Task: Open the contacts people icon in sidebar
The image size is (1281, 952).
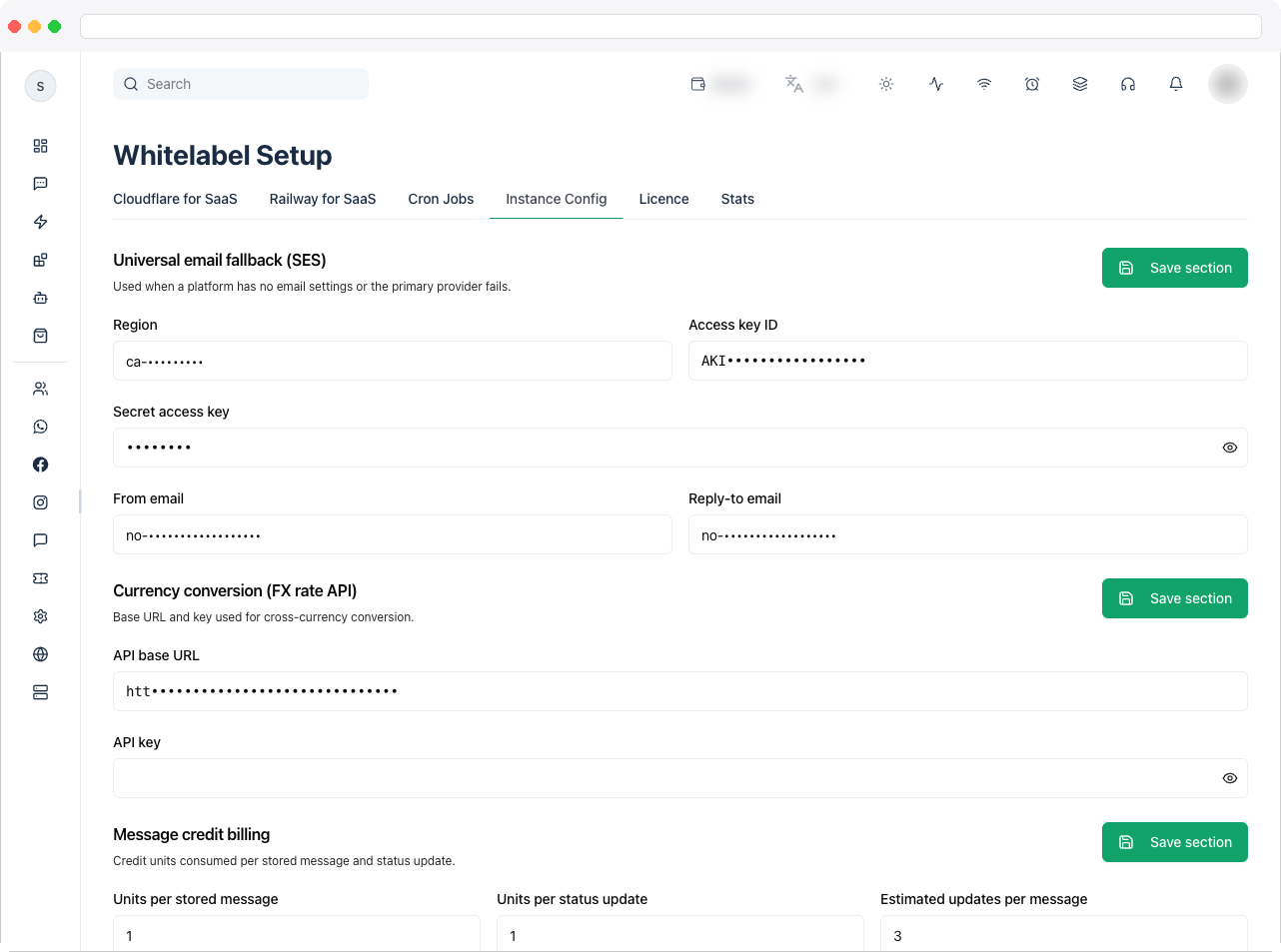Action: coord(40,389)
